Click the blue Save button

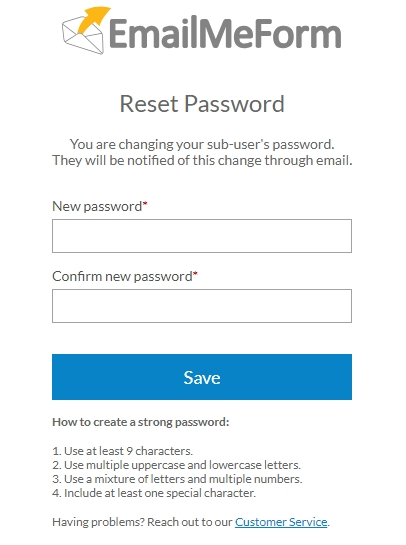(202, 377)
